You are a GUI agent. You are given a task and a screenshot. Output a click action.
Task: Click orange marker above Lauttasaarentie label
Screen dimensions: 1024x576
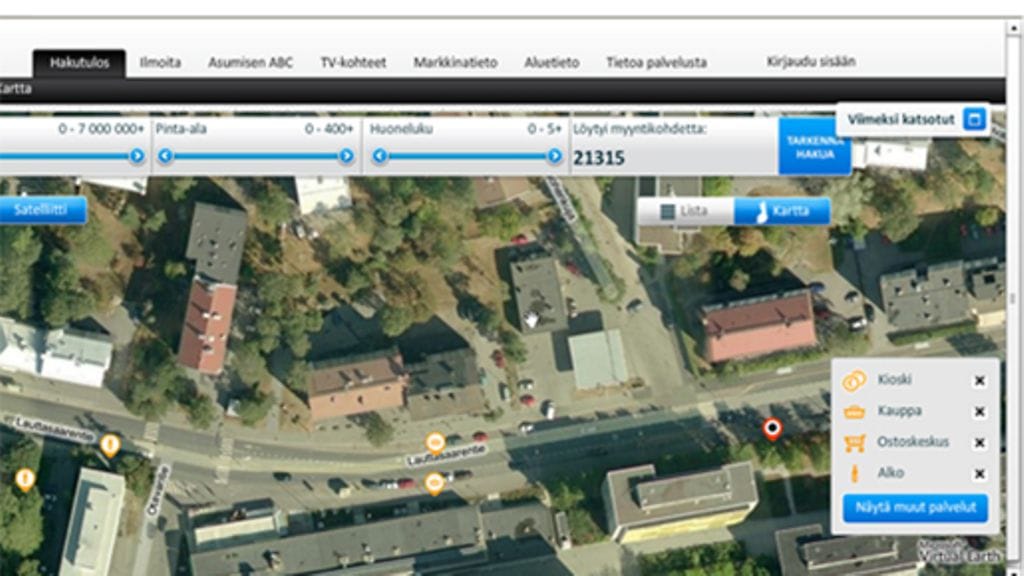click(x=436, y=444)
